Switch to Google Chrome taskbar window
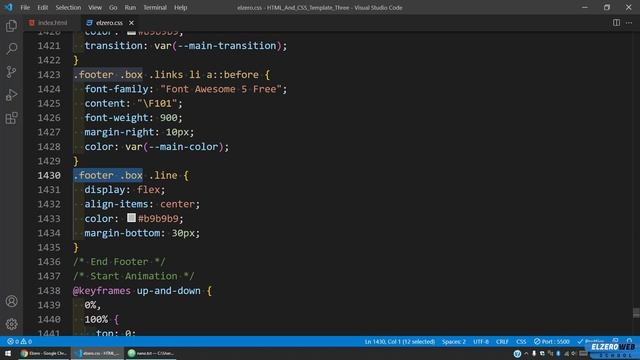 44,353
